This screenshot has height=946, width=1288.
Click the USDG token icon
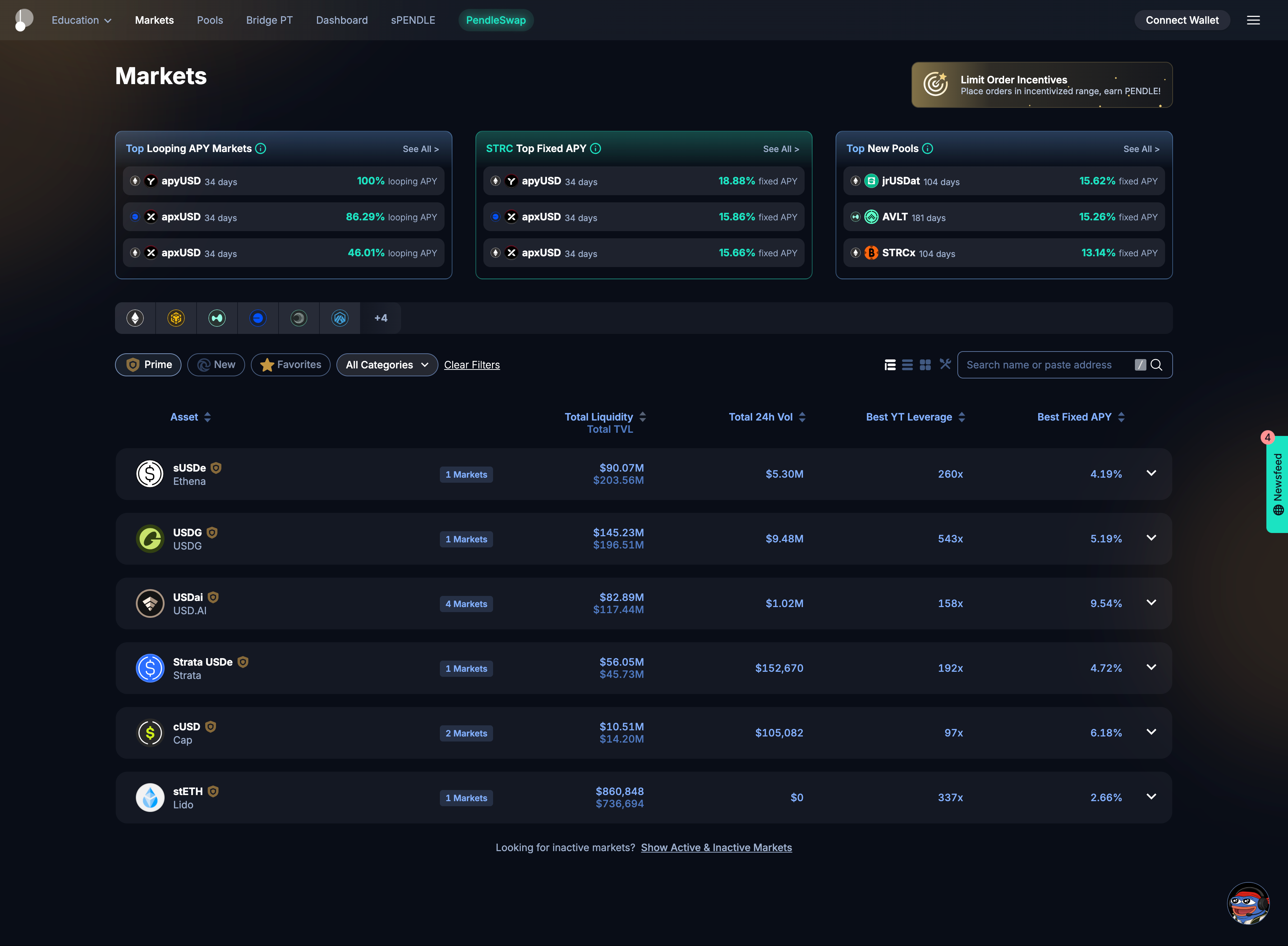click(150, 539)
